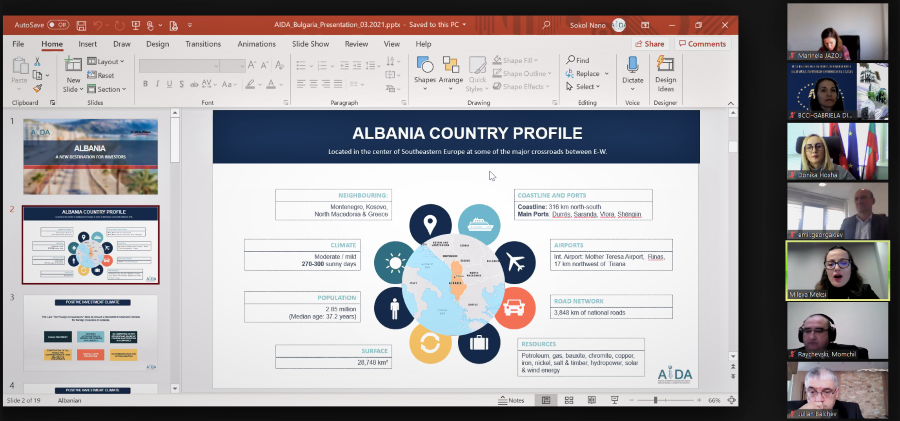Open the font name combo box

tap(180, 65)
